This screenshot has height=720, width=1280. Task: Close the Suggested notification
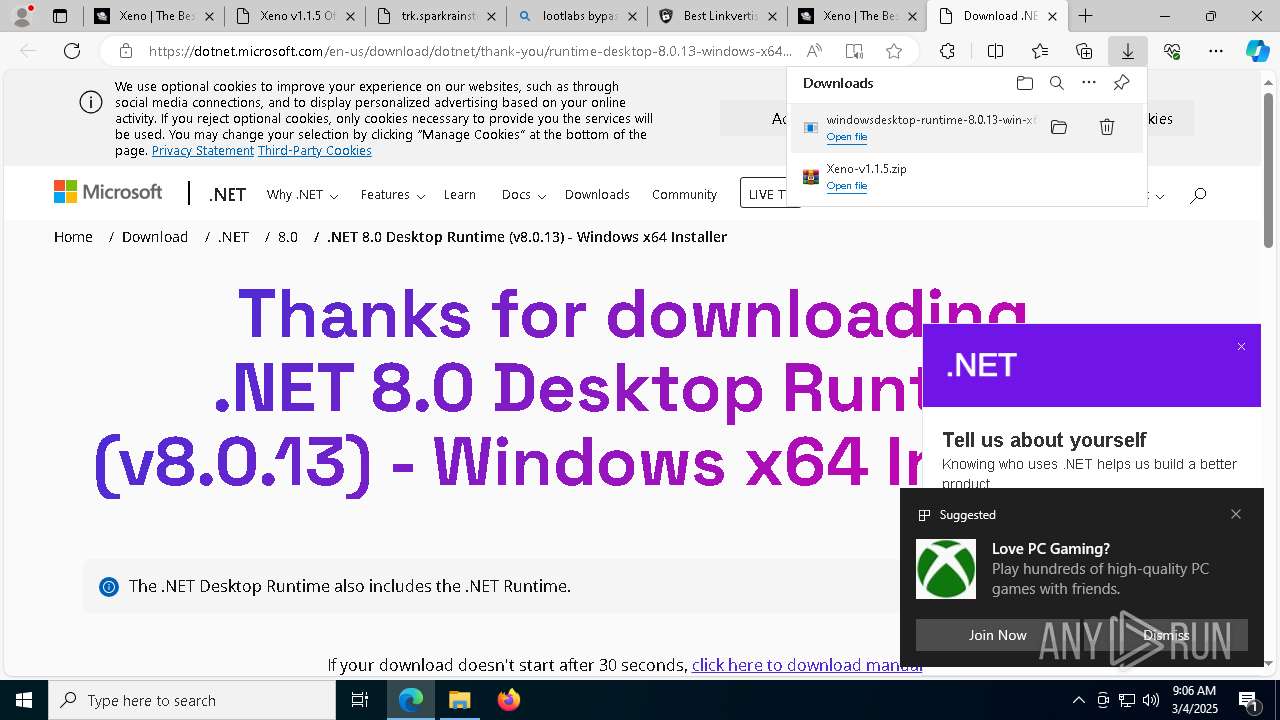(1236, 514)
